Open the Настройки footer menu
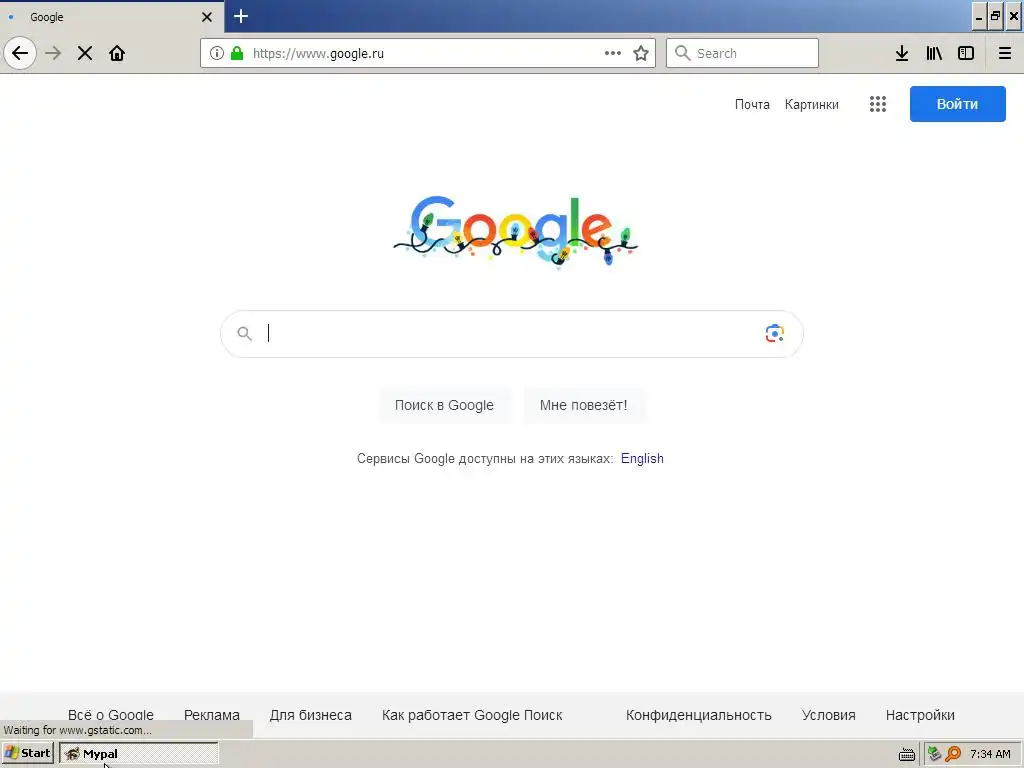The height and width of the screenshot is (768, 1024). 920,715
